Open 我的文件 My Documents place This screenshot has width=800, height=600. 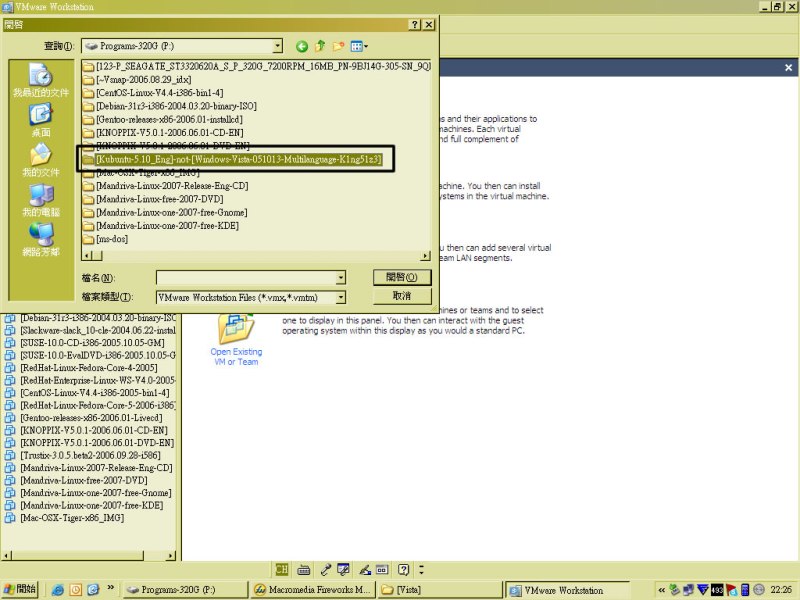(x=41, y=160)
